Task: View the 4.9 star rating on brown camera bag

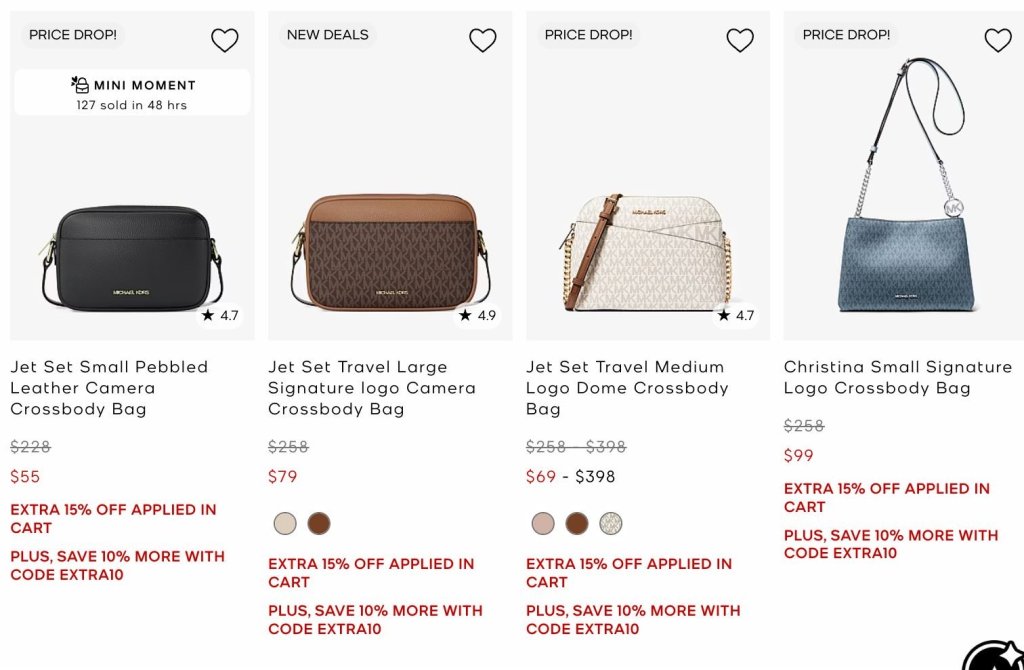Action: pos(477,315)
